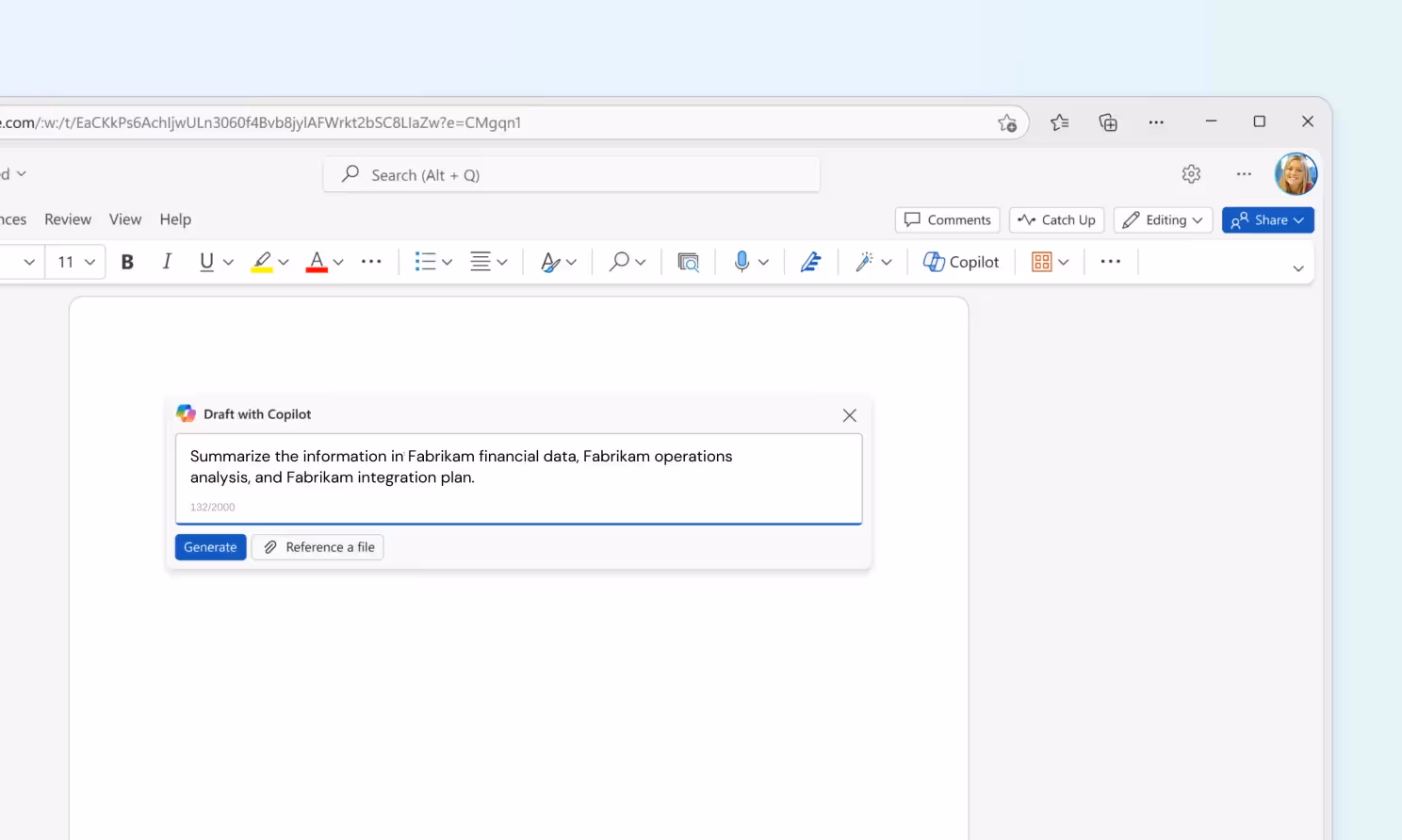Expand the add-ins grid dropdown
The width and height of the screenshot is (1402, 840).
[x=1064, y=262]
